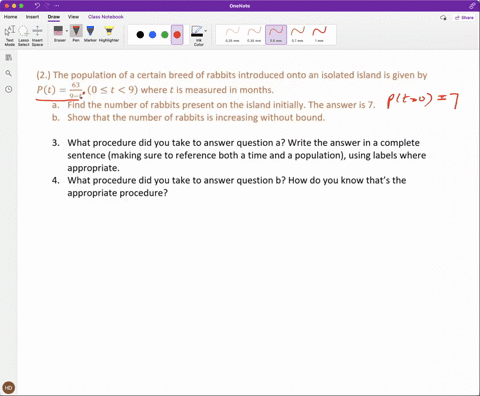This screenshot has width=480, height=396.
Task: Select the Lasso Select tool
Action: pyautogui.click(x=24, y=36)
